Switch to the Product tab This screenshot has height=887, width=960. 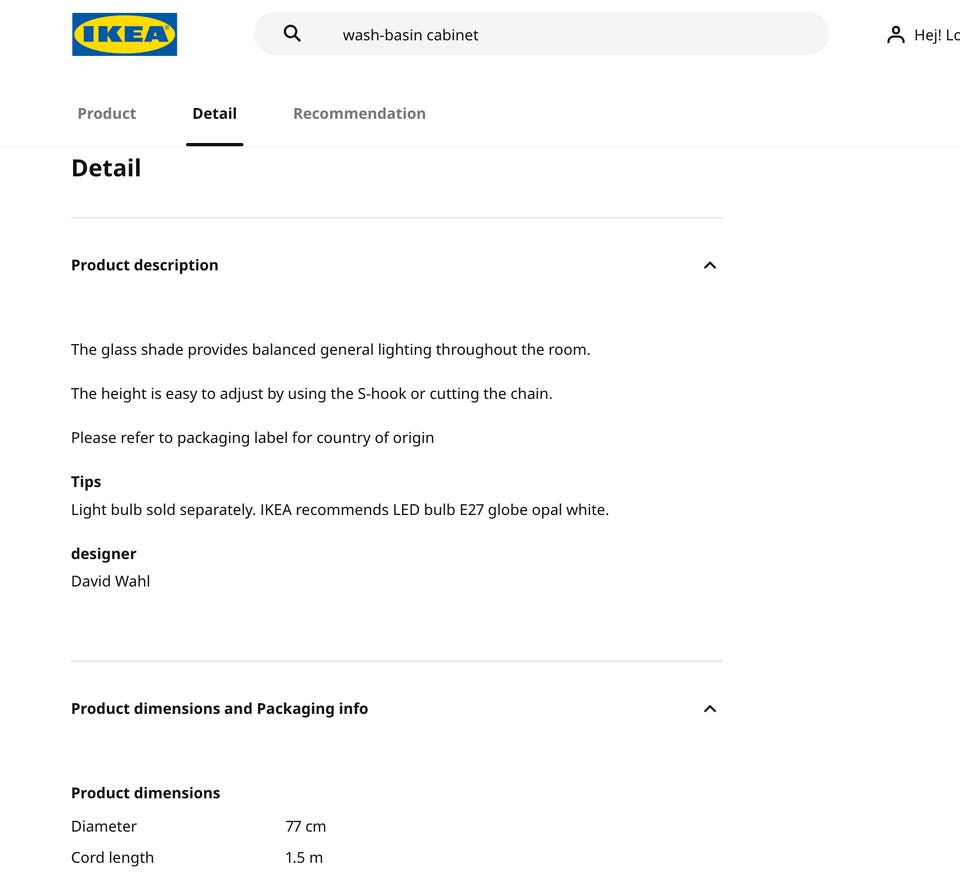[x=107, y=113]
